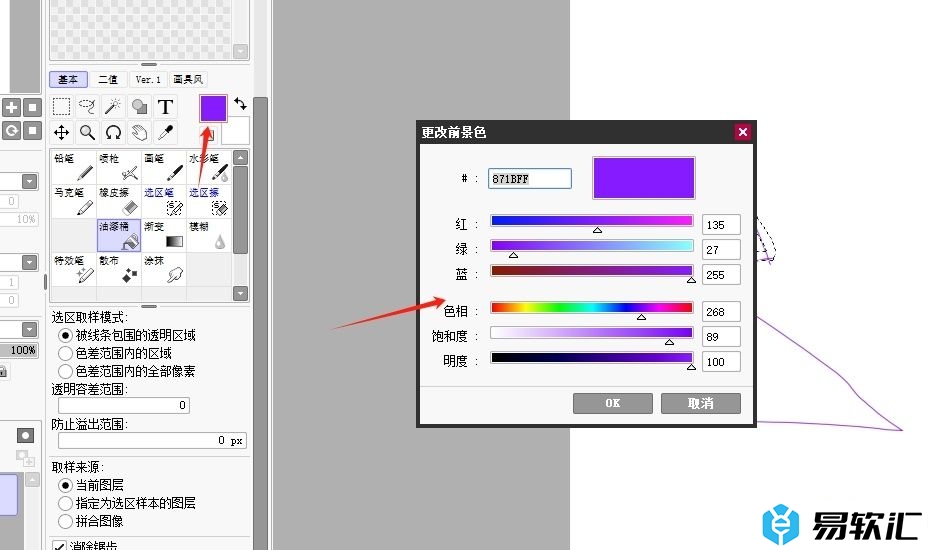Viewport: 928px width, 550px height.
Task: Click tool list scroll-down arrow
Action: coord(240,293)
